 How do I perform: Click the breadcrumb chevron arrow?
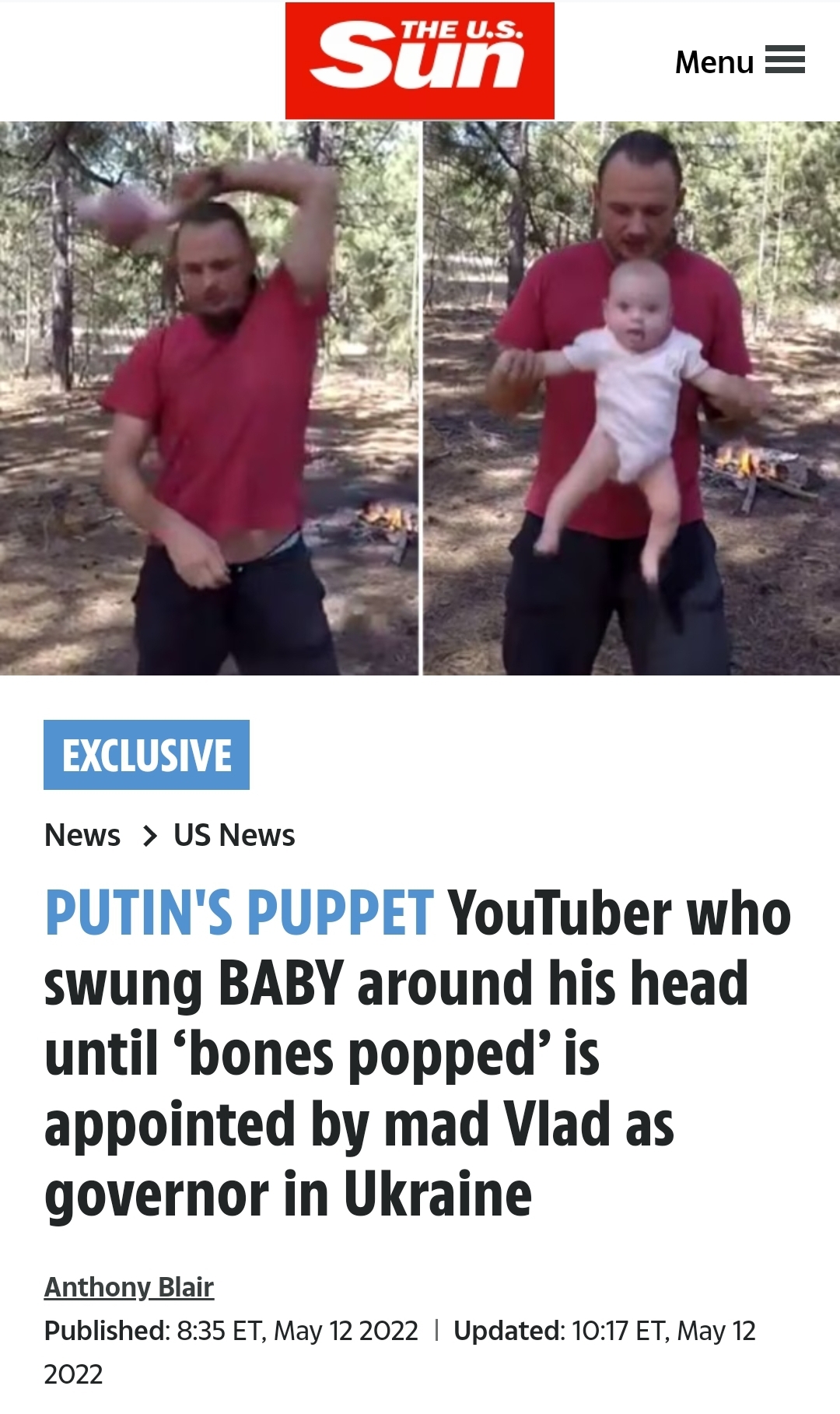[x=150, y=836]
